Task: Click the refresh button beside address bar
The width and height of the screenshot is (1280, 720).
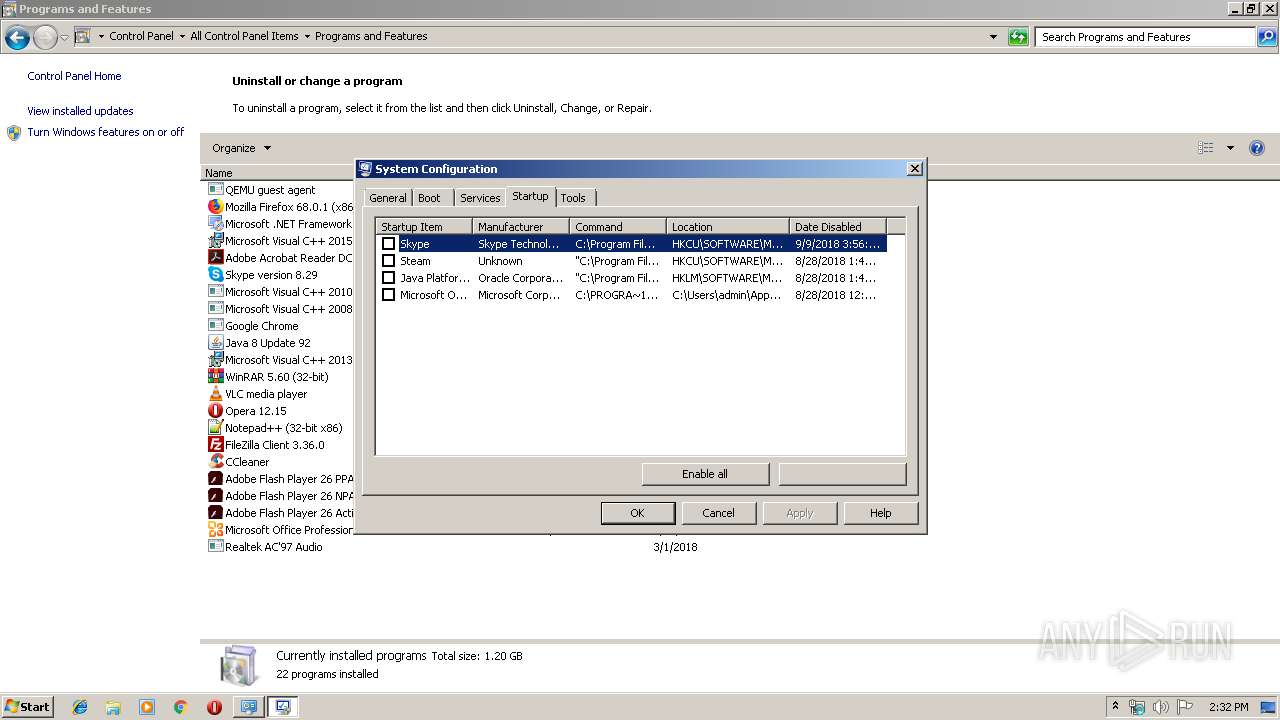Action: [1018, 37]
